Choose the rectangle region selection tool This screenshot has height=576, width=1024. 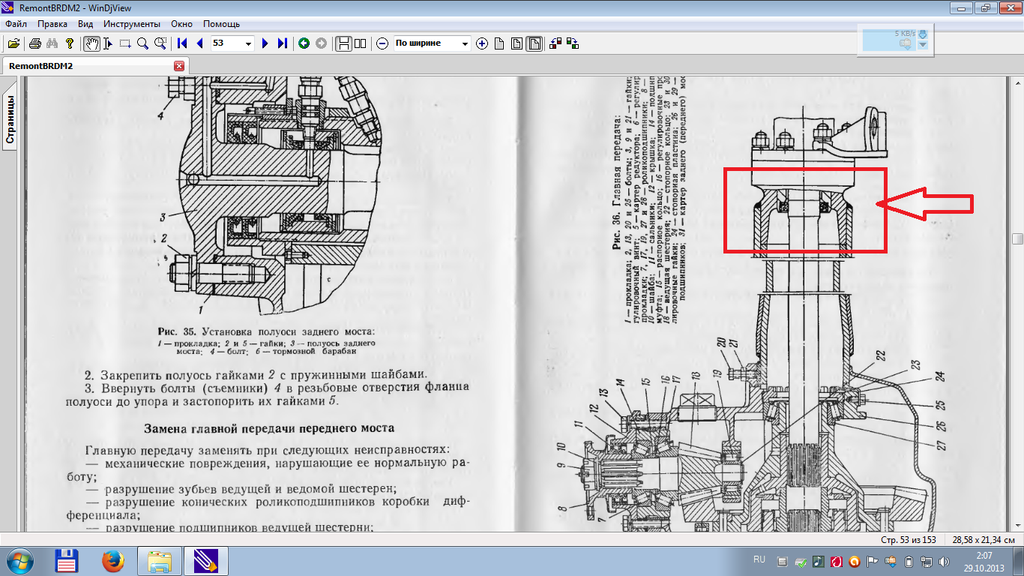125,43
